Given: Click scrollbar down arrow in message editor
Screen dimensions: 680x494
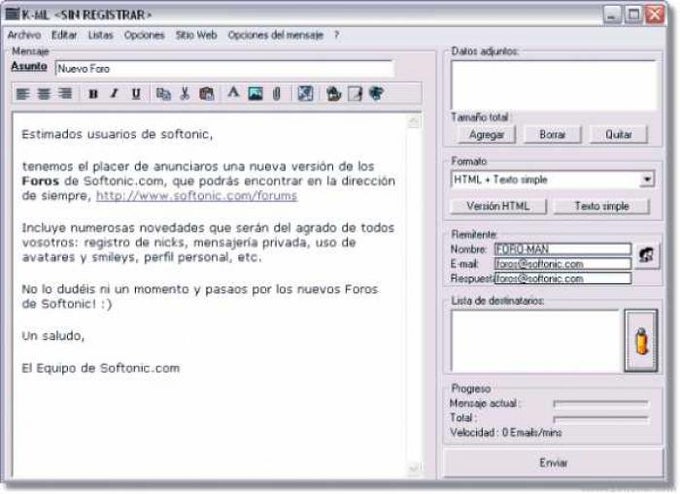Looking at the screenshot, I should point(414,468).
